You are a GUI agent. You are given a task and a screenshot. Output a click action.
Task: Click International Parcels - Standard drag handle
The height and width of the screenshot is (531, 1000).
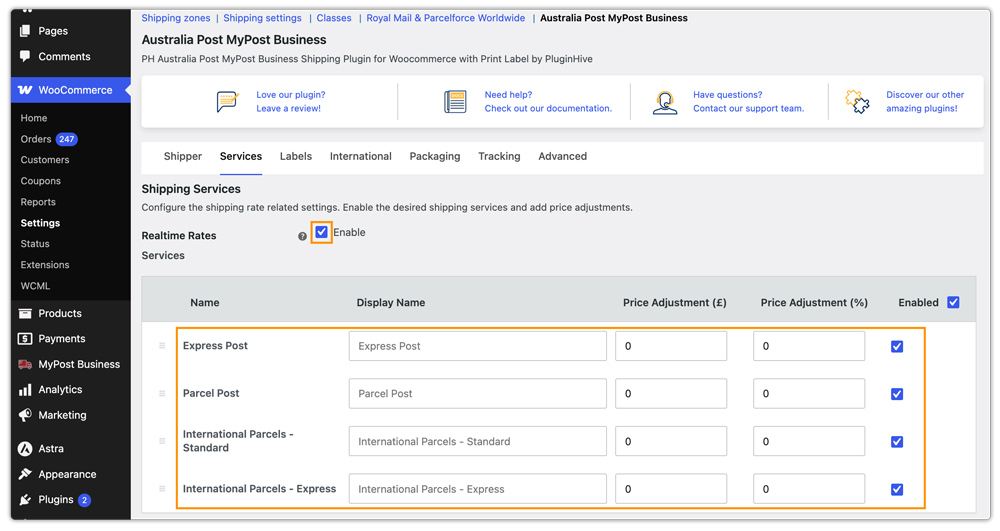pyautogui.click(x=162, y=441)
